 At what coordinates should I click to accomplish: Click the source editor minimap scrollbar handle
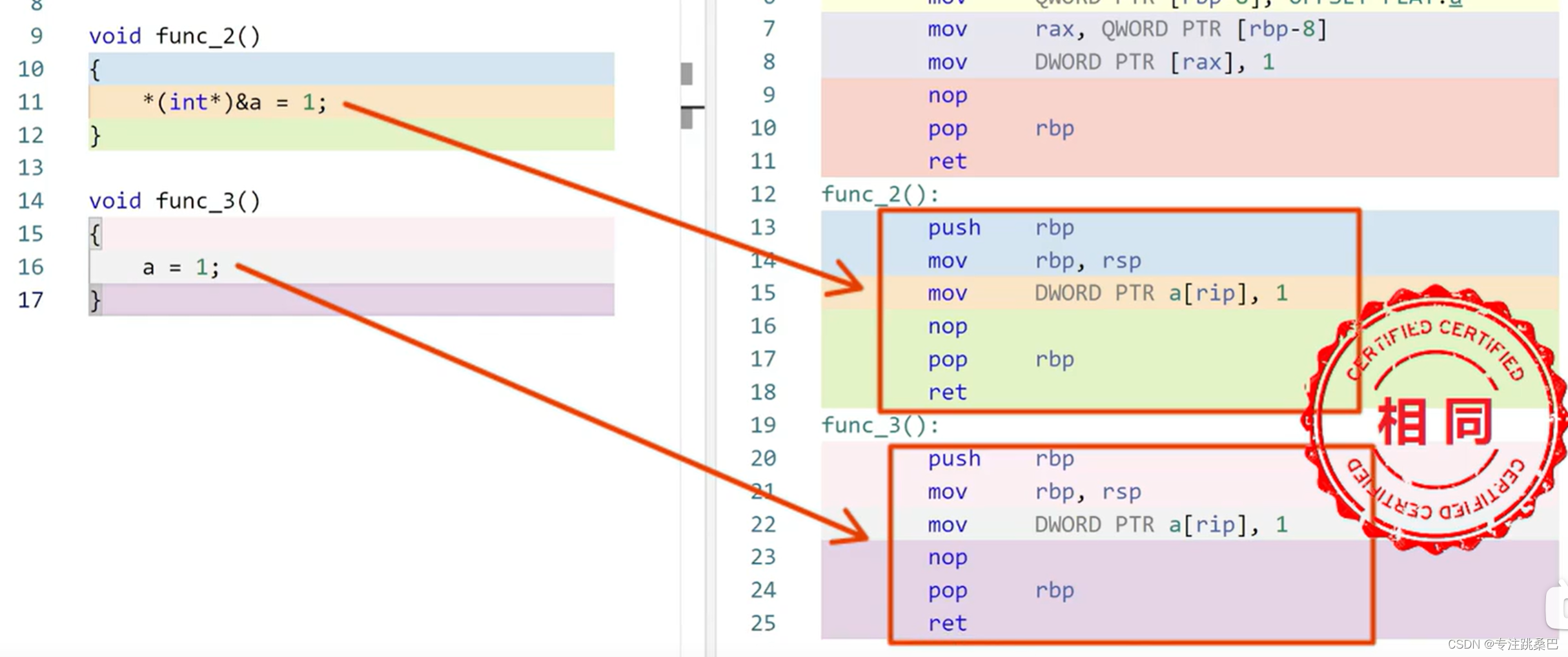[687, 74]
